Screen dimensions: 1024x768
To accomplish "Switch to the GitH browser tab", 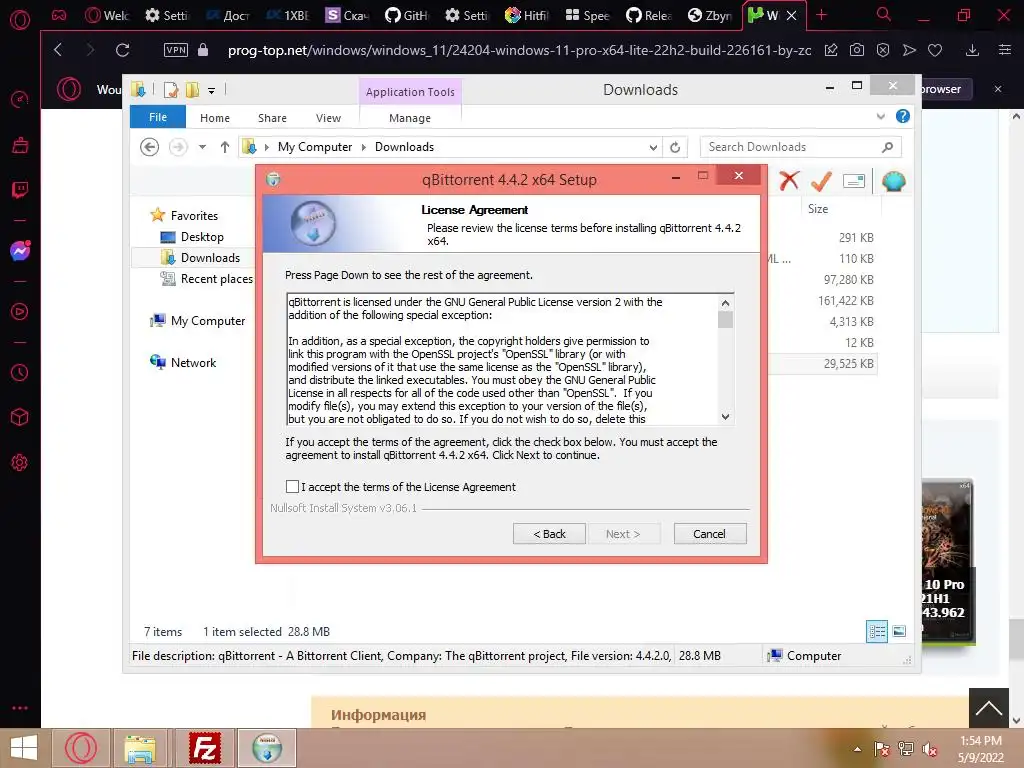I will 407,15.
